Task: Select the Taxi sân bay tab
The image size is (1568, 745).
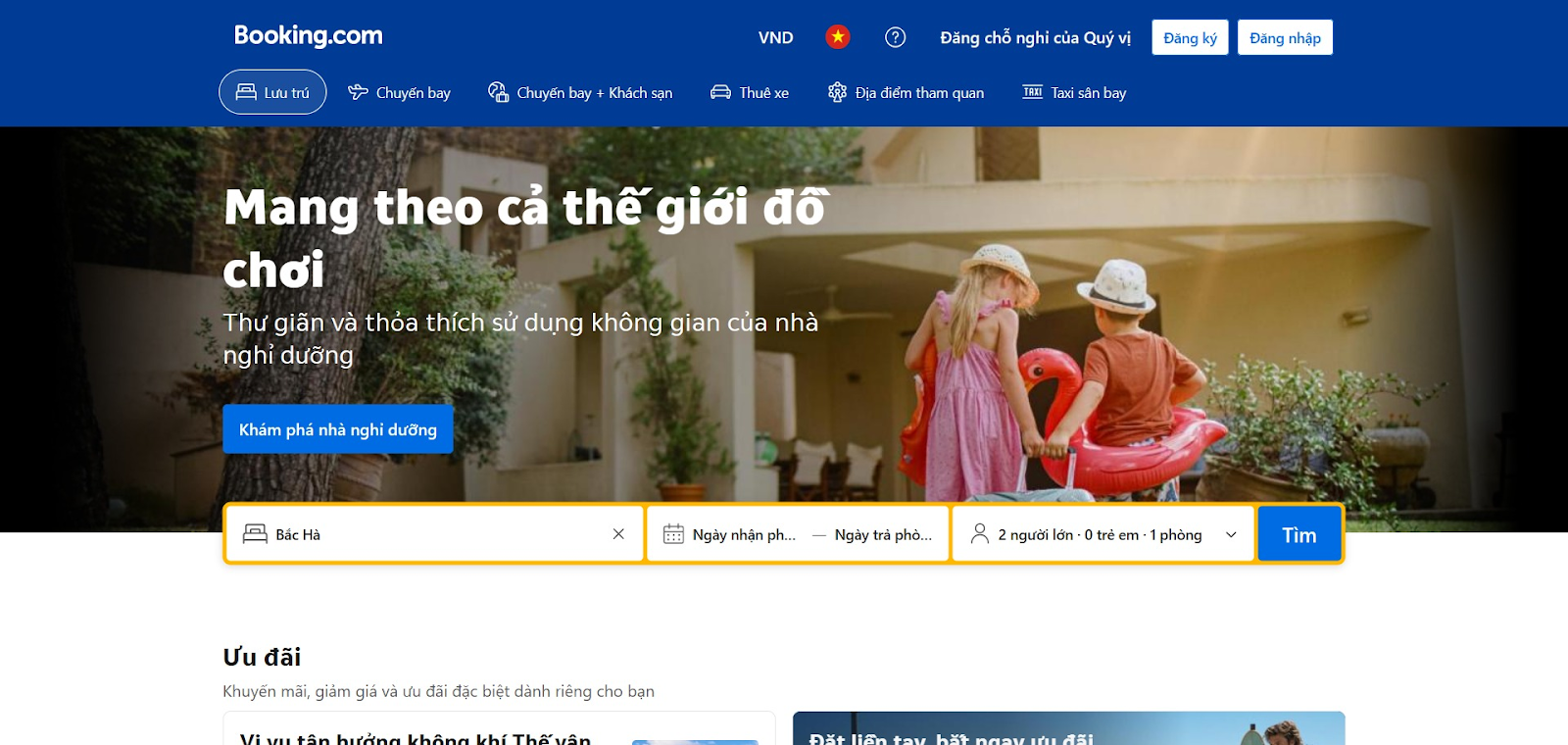Action: pyautogui.click(x=1074, y=92)
